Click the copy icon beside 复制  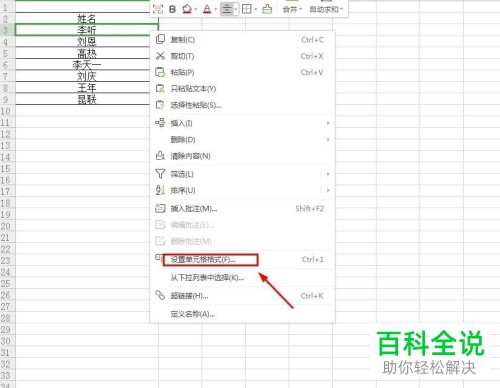pos(160,39)
